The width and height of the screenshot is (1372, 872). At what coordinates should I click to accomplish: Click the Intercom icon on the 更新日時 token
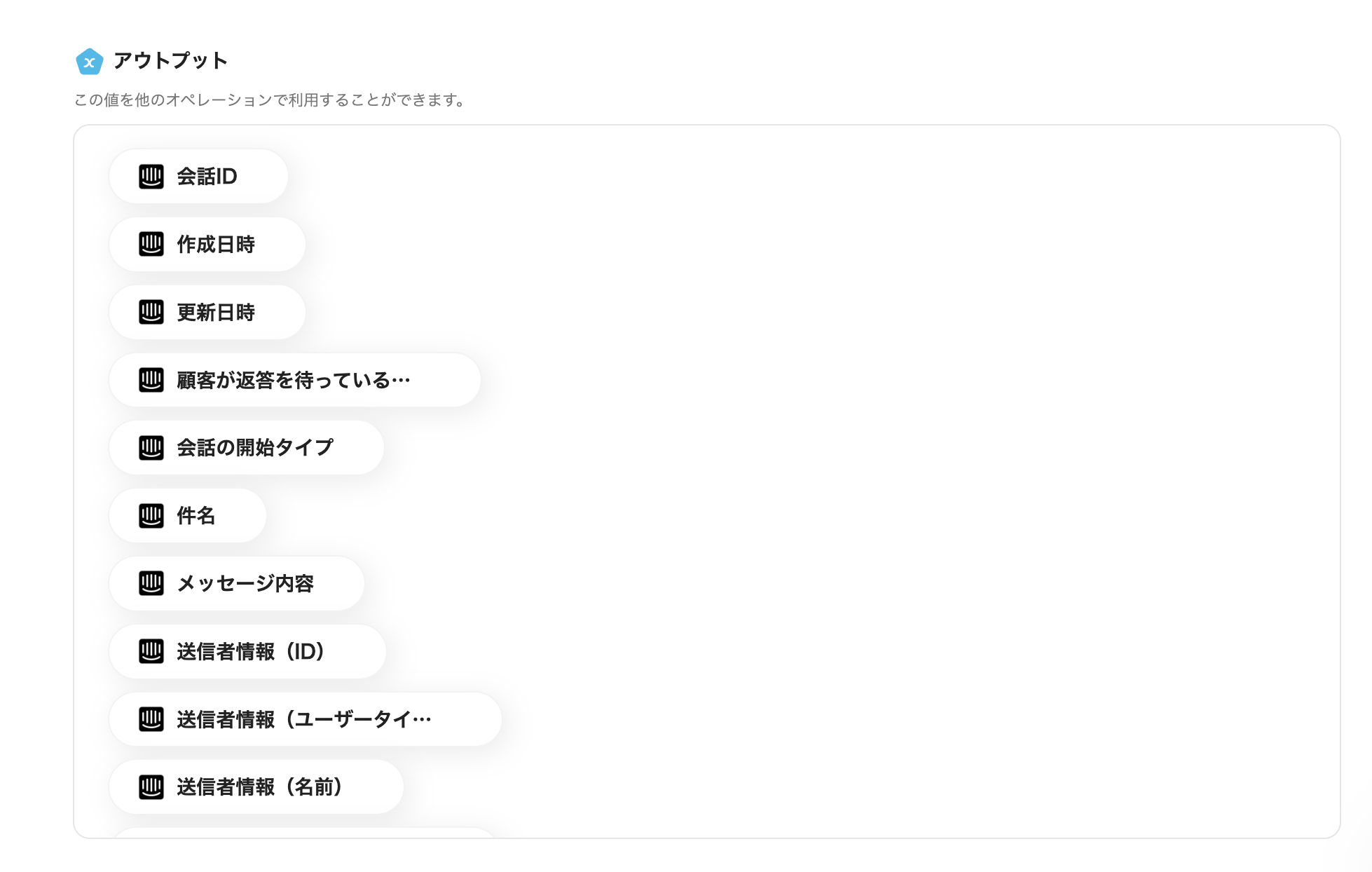(x=150, y=312)
